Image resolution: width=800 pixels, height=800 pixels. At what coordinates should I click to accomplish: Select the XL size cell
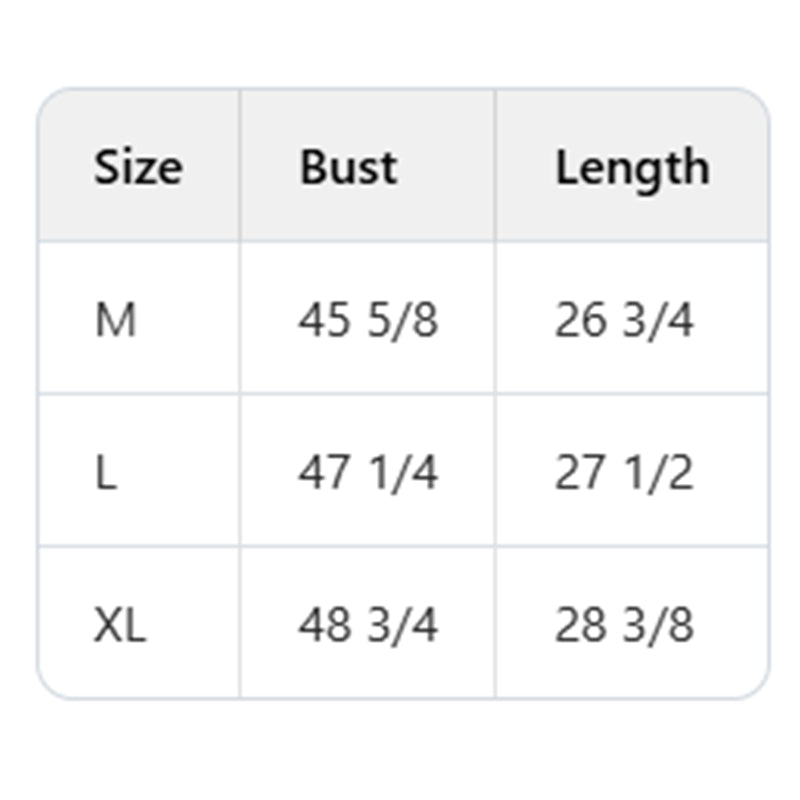point(120,625)
